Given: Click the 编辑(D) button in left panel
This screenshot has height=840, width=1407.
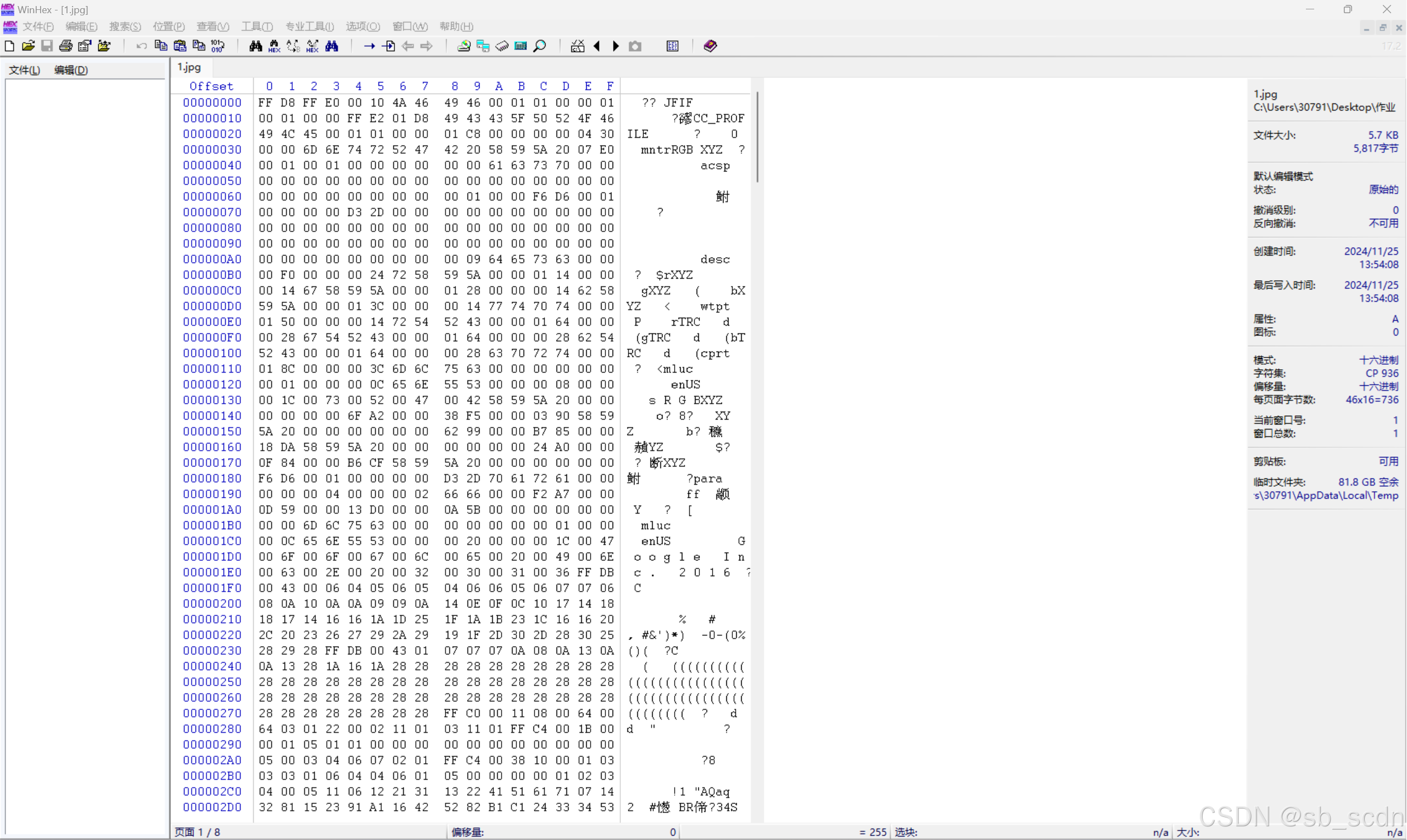Looking at the screenshot, I should pyautogui.click(x=71, y=70).
